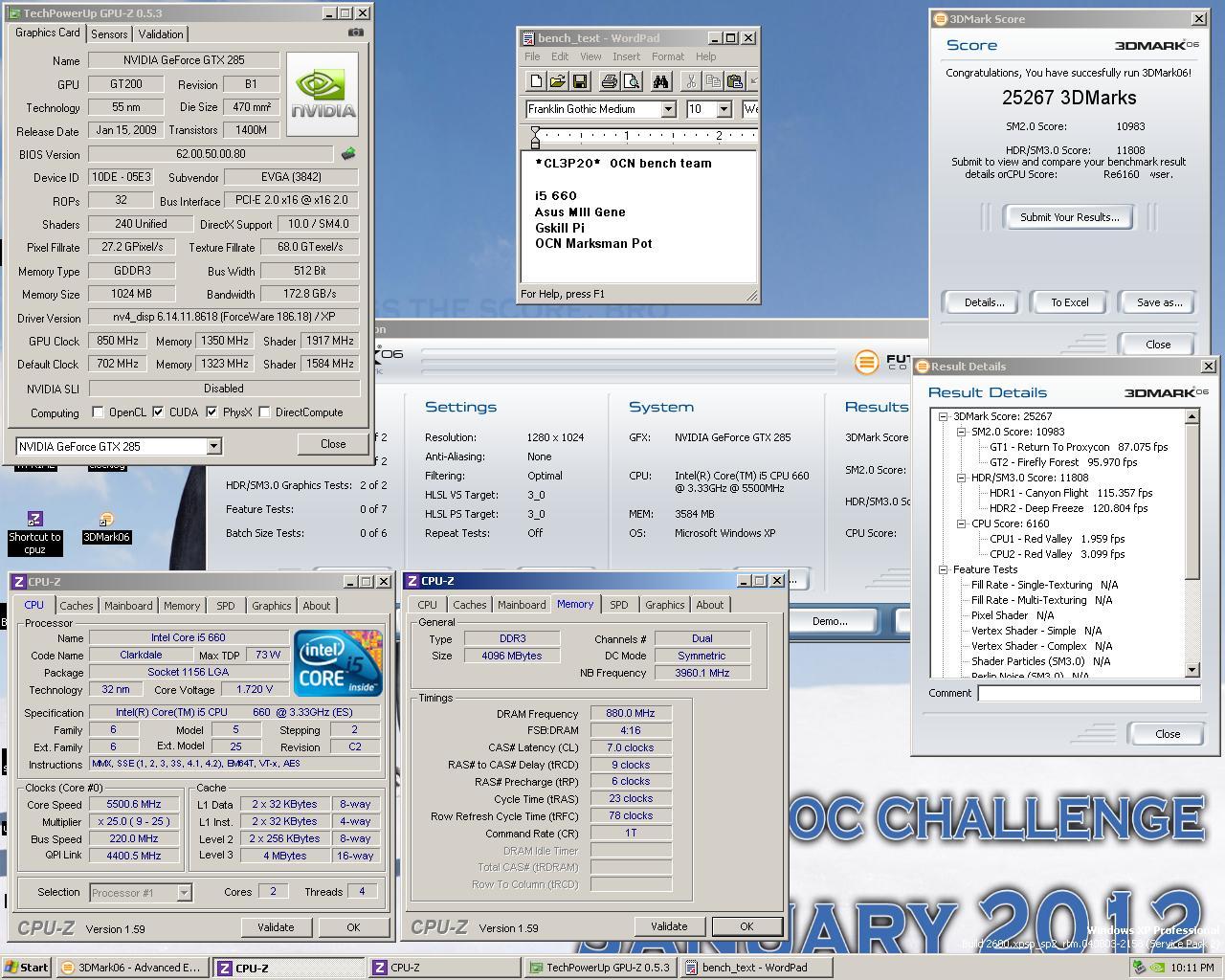Viewport: 1225px width, 980px height.
Task: Click the New document icon in WordPad
Action: [536, 82]
